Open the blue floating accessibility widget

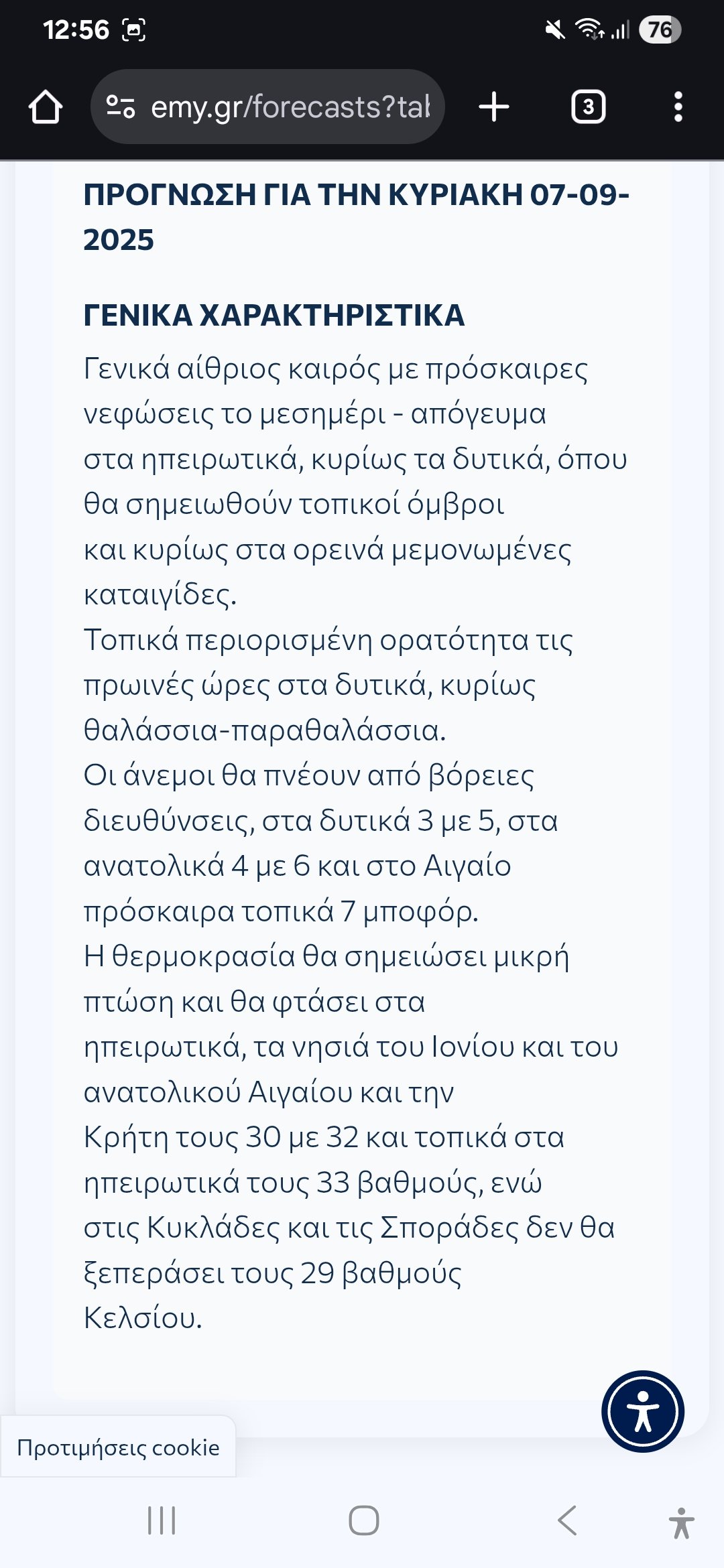(643, 1411)
